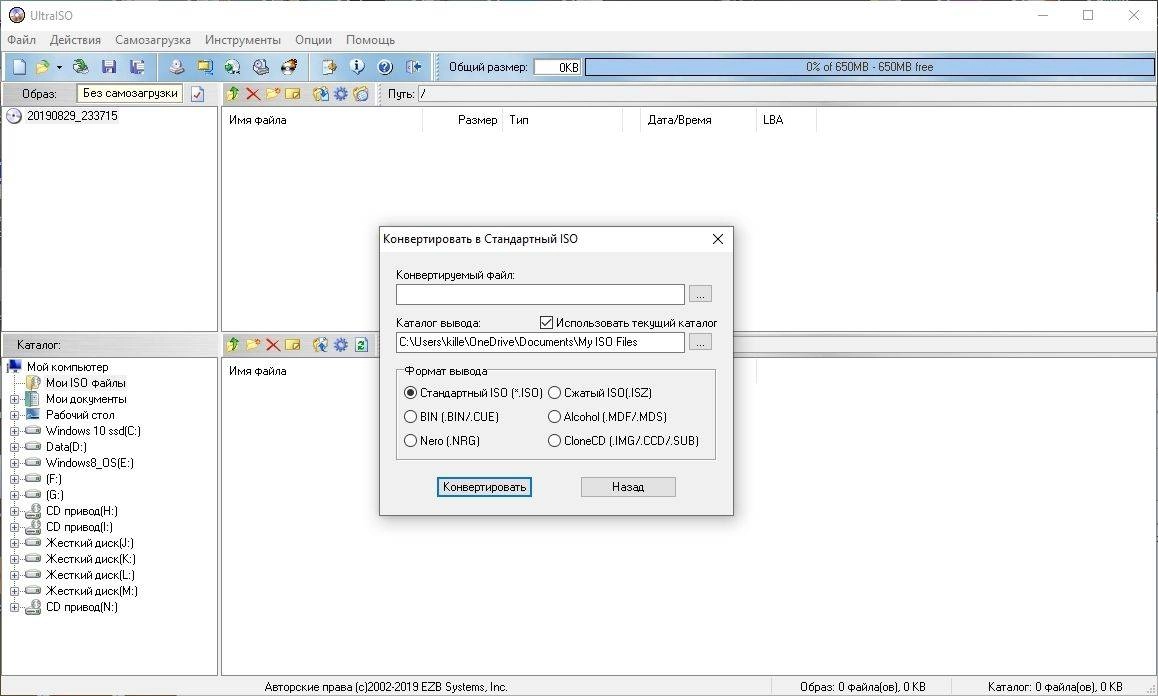Screen dimensions: 1158x696
Task: Click the boot info checkmark icon next to Образ
Action: click(197, 94)
